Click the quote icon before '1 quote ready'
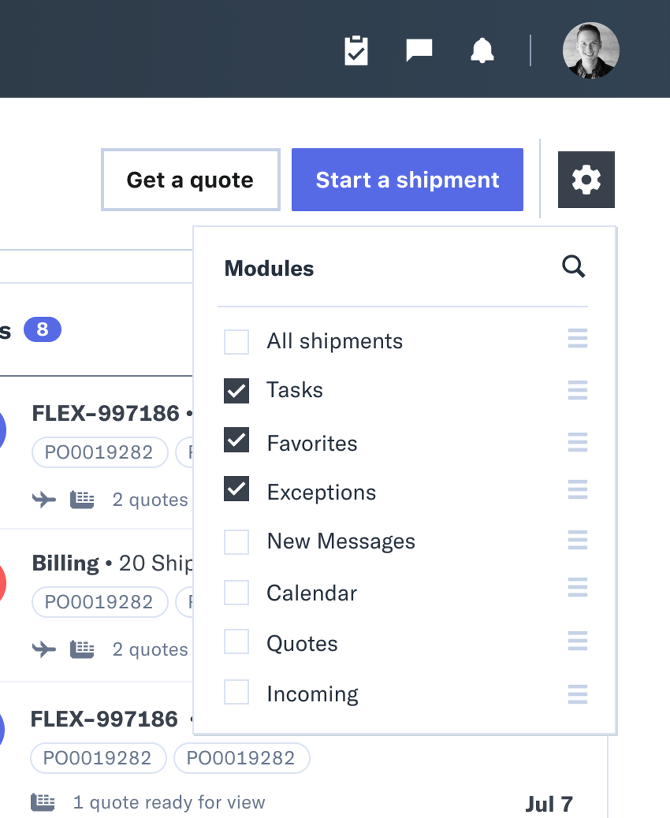The image size is (670, 818). [41, 802]
